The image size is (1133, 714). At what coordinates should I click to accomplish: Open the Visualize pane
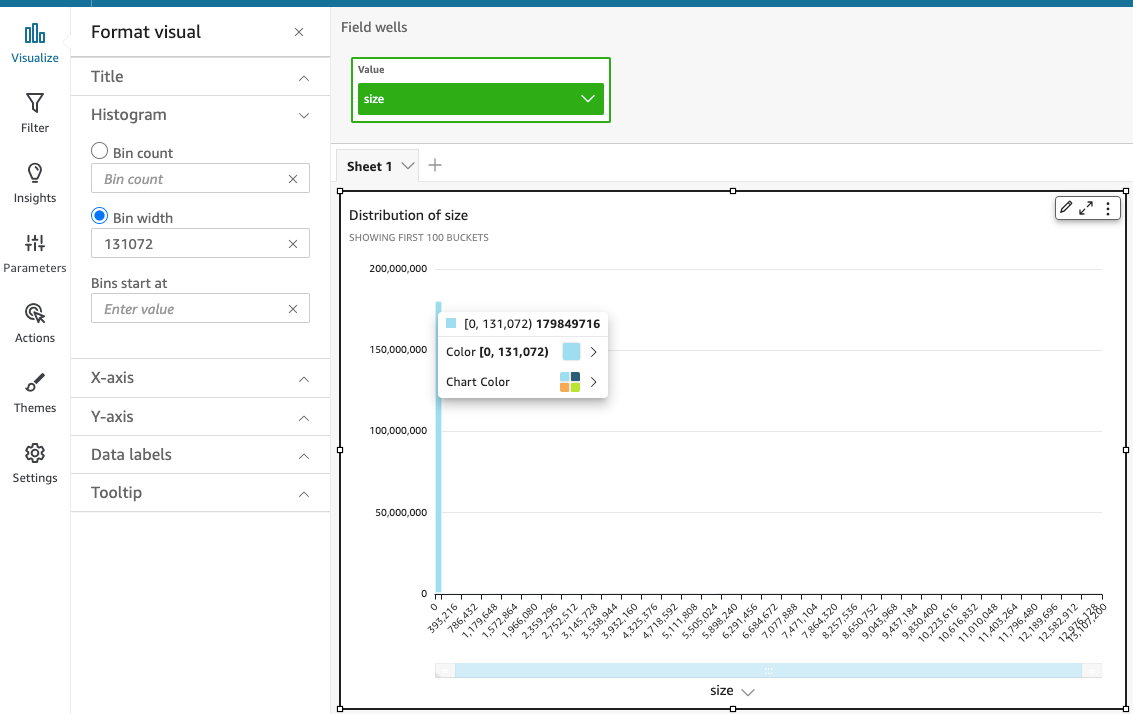(x=35, y=43)
